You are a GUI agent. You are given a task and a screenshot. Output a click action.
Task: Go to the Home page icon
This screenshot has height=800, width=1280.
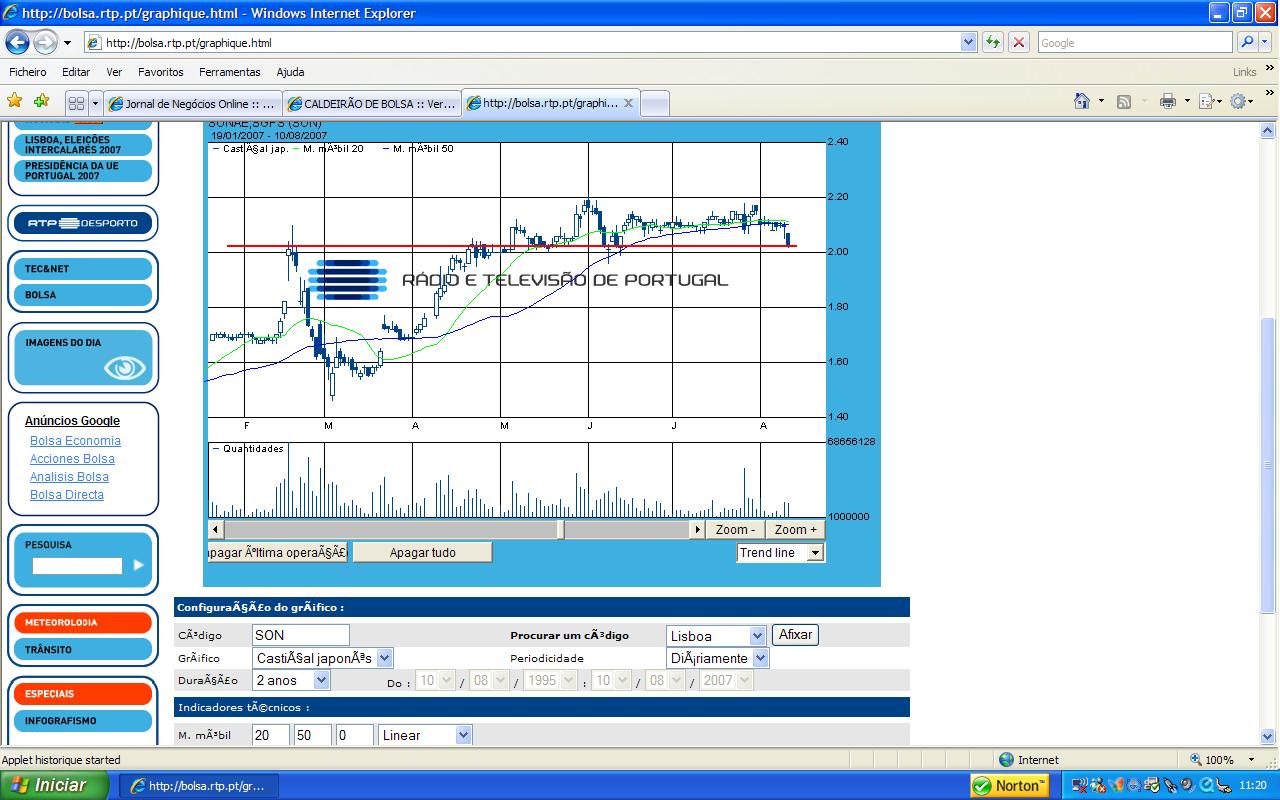pyautogui.click(x=1081, y=101)
